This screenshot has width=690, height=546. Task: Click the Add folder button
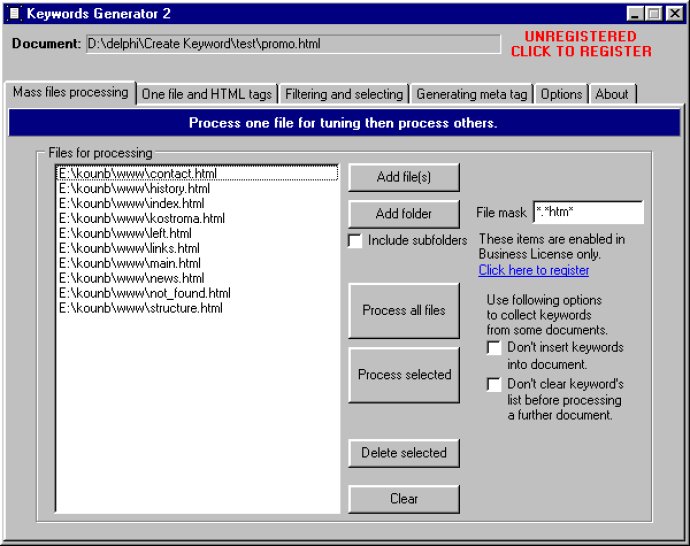point(404,214)
